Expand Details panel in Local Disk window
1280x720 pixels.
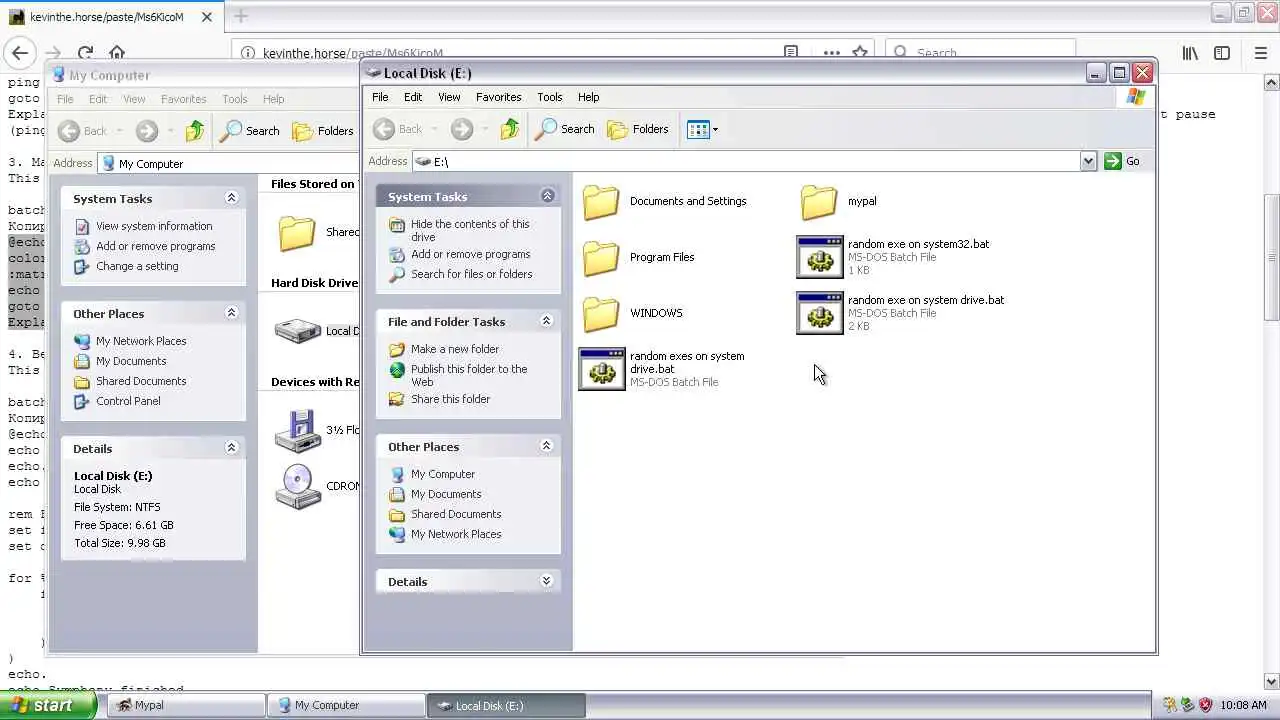546,581
